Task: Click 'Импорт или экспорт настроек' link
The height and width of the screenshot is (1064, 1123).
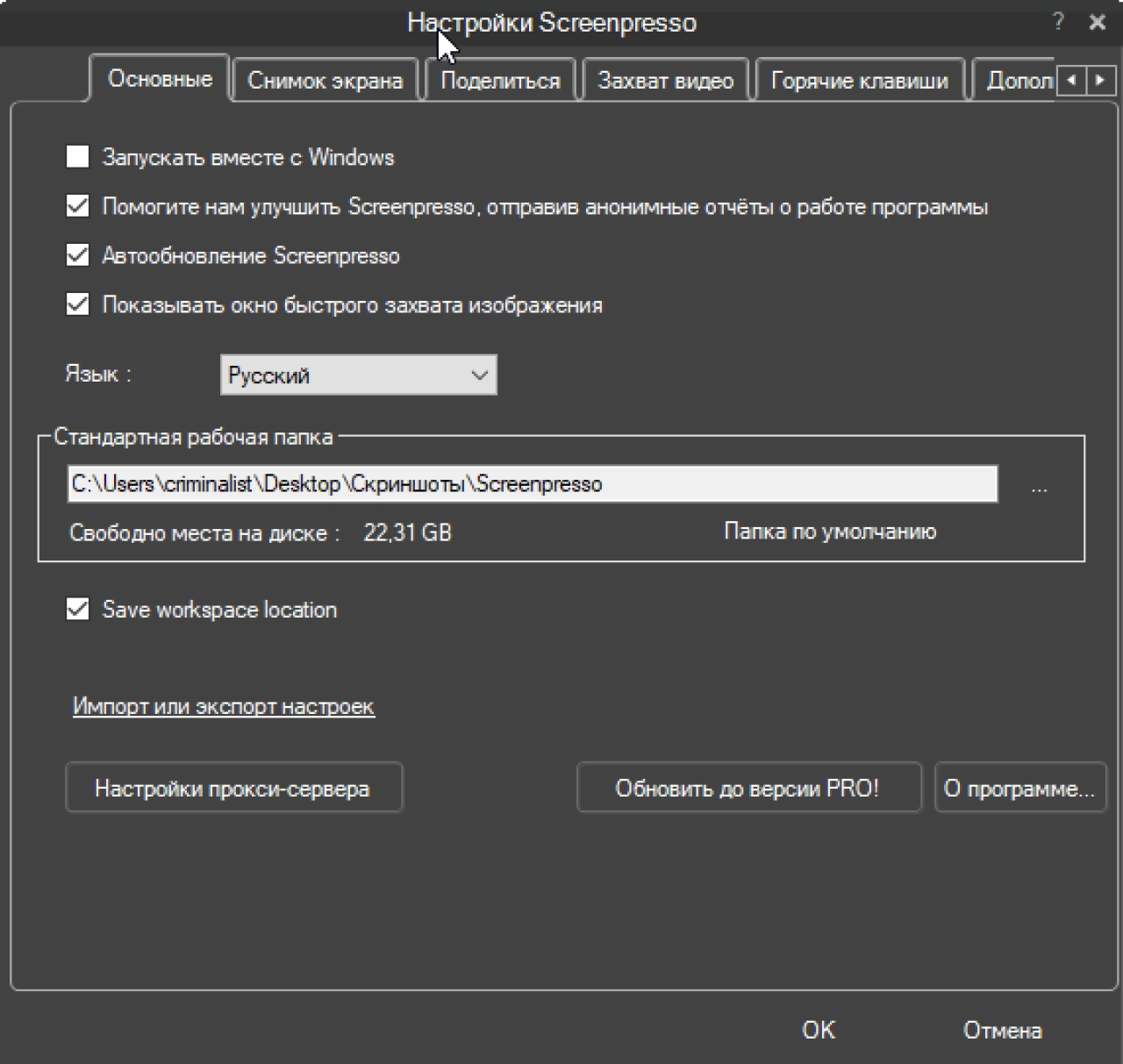Action: coord(224,706)
